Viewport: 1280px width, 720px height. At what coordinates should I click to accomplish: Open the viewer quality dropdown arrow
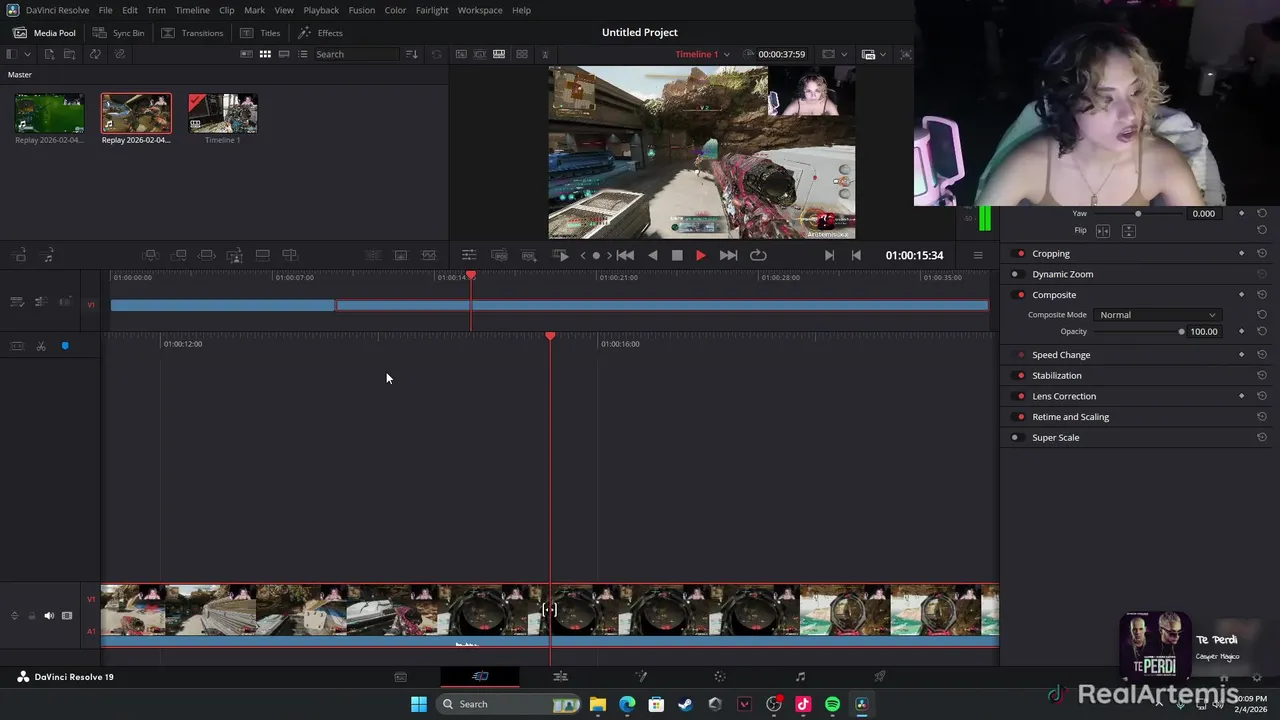882,54
